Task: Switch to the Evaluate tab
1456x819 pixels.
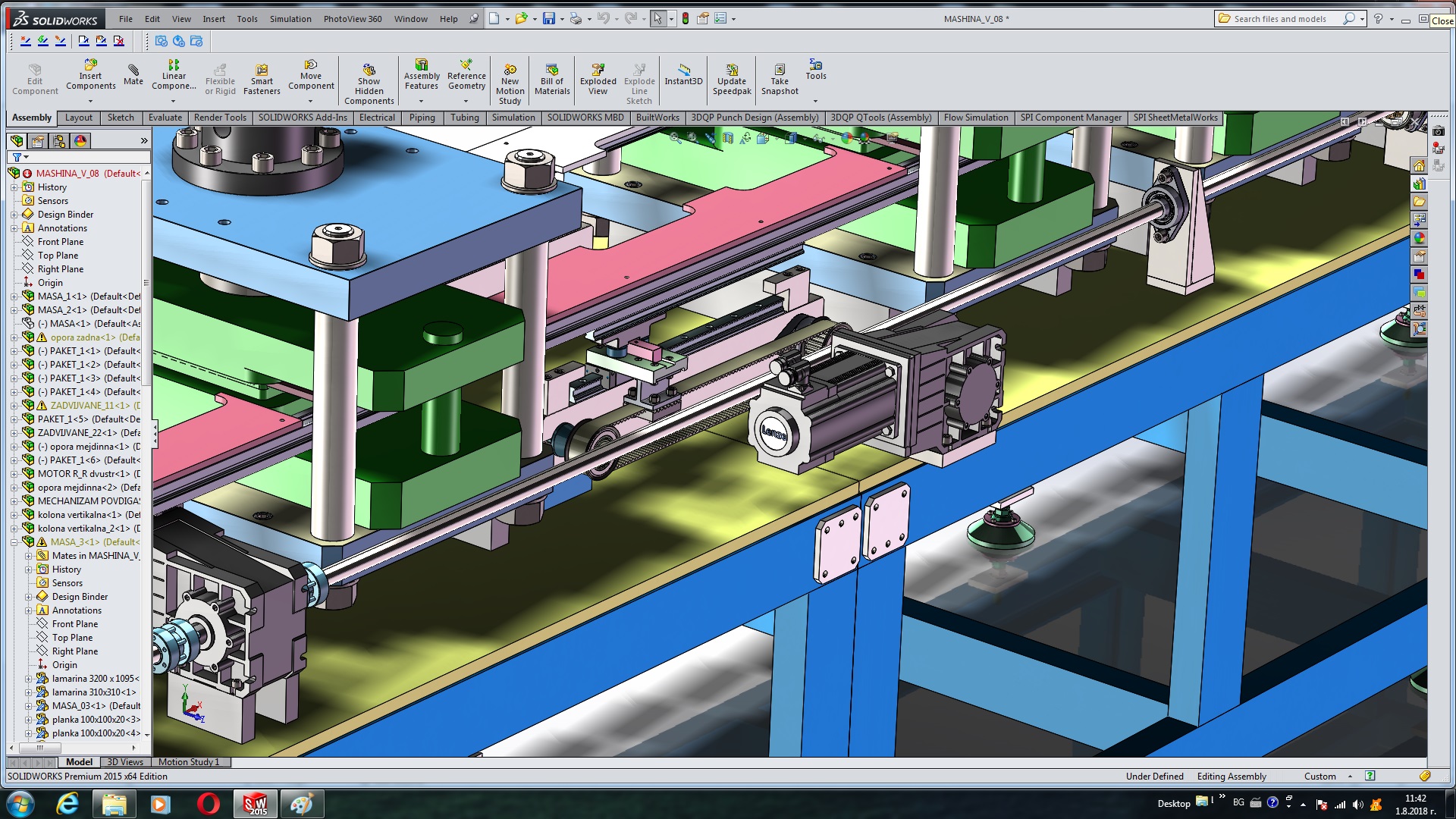Action: (165, 118)
